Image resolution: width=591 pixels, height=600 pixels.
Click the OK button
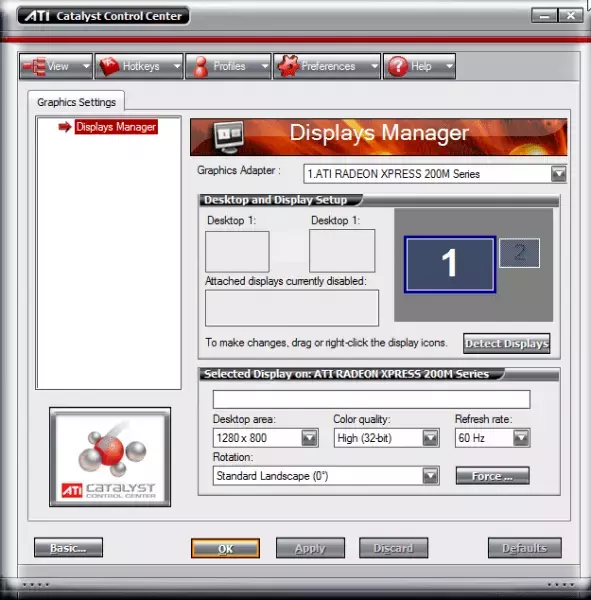point(225,548)
